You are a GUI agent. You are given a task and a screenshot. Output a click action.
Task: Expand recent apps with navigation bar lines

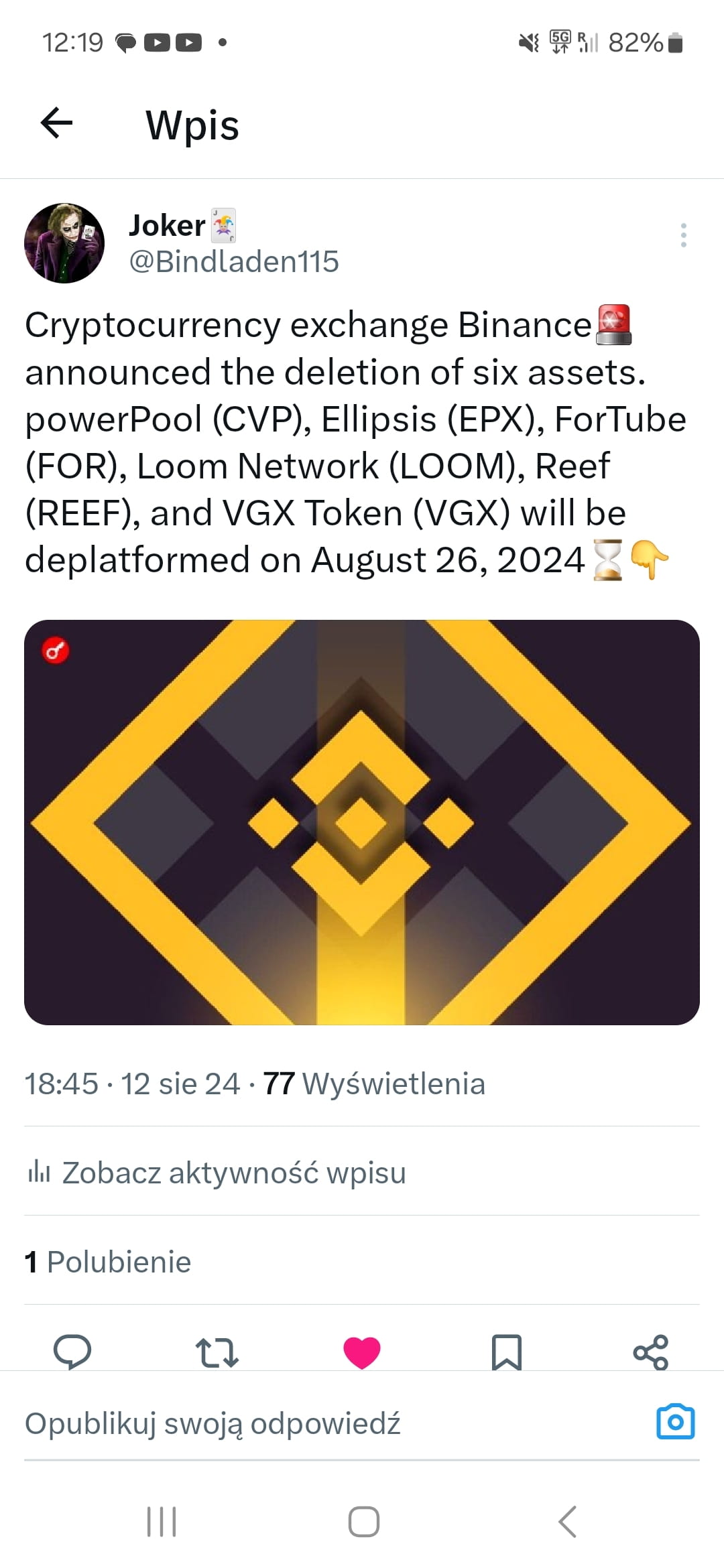coord(160,1520)
